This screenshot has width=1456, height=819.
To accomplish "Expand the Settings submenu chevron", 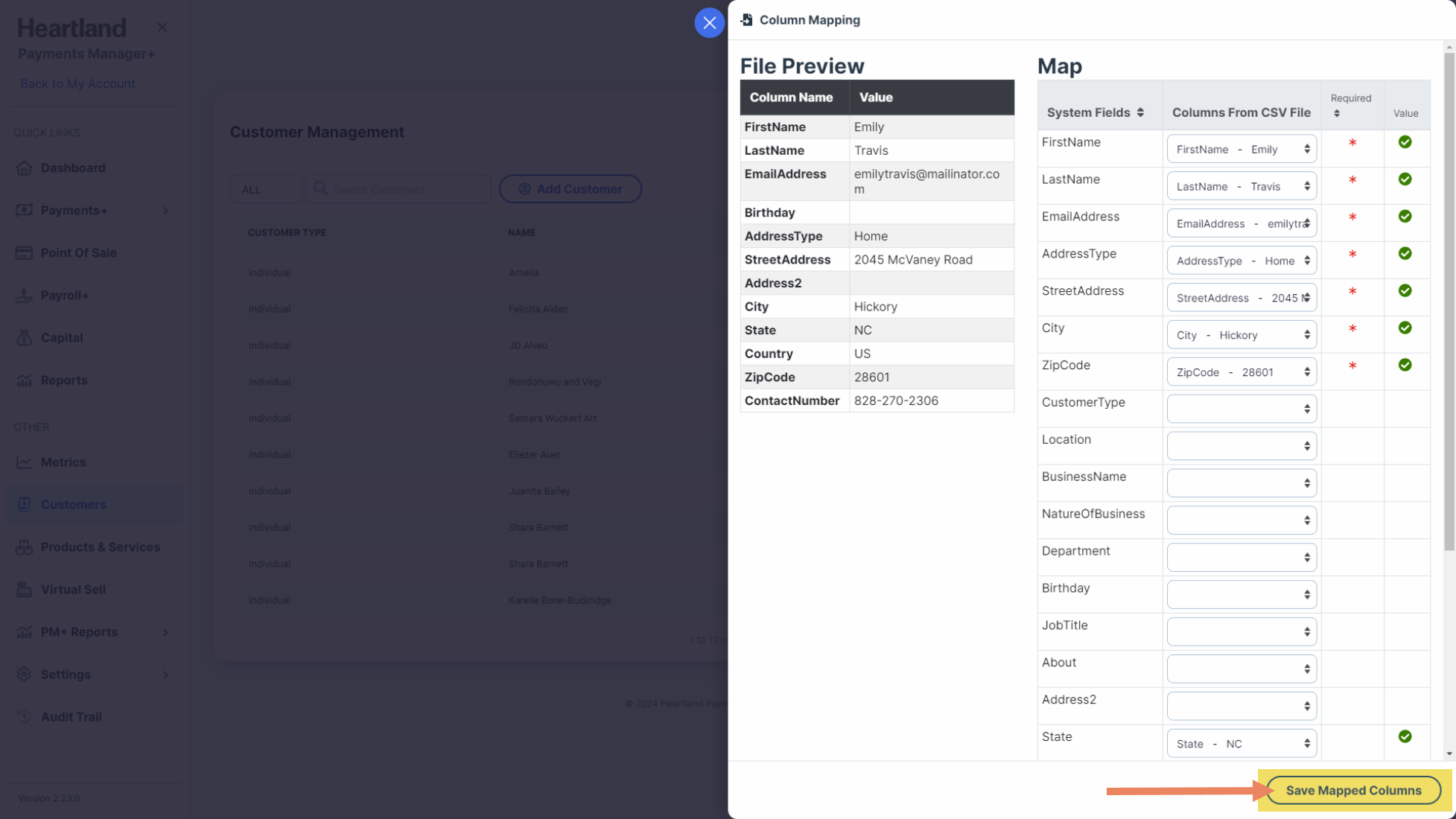I will coord(165,675).
